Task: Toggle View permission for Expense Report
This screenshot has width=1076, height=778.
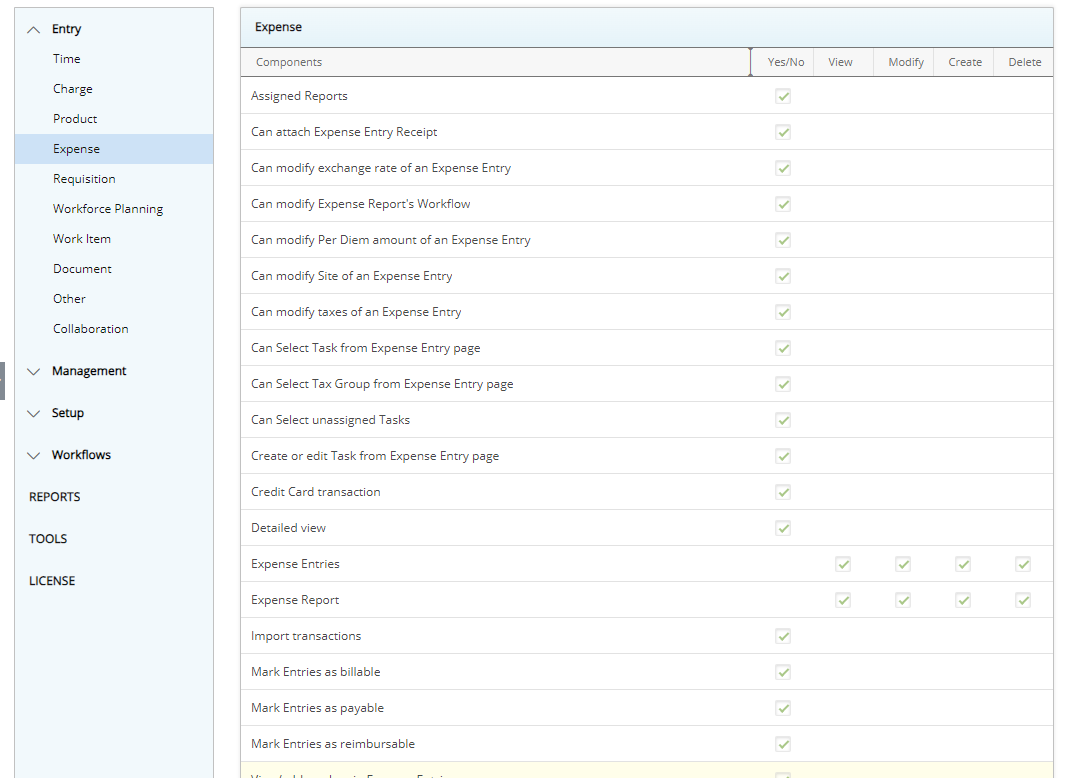Action: coord(843,600)
